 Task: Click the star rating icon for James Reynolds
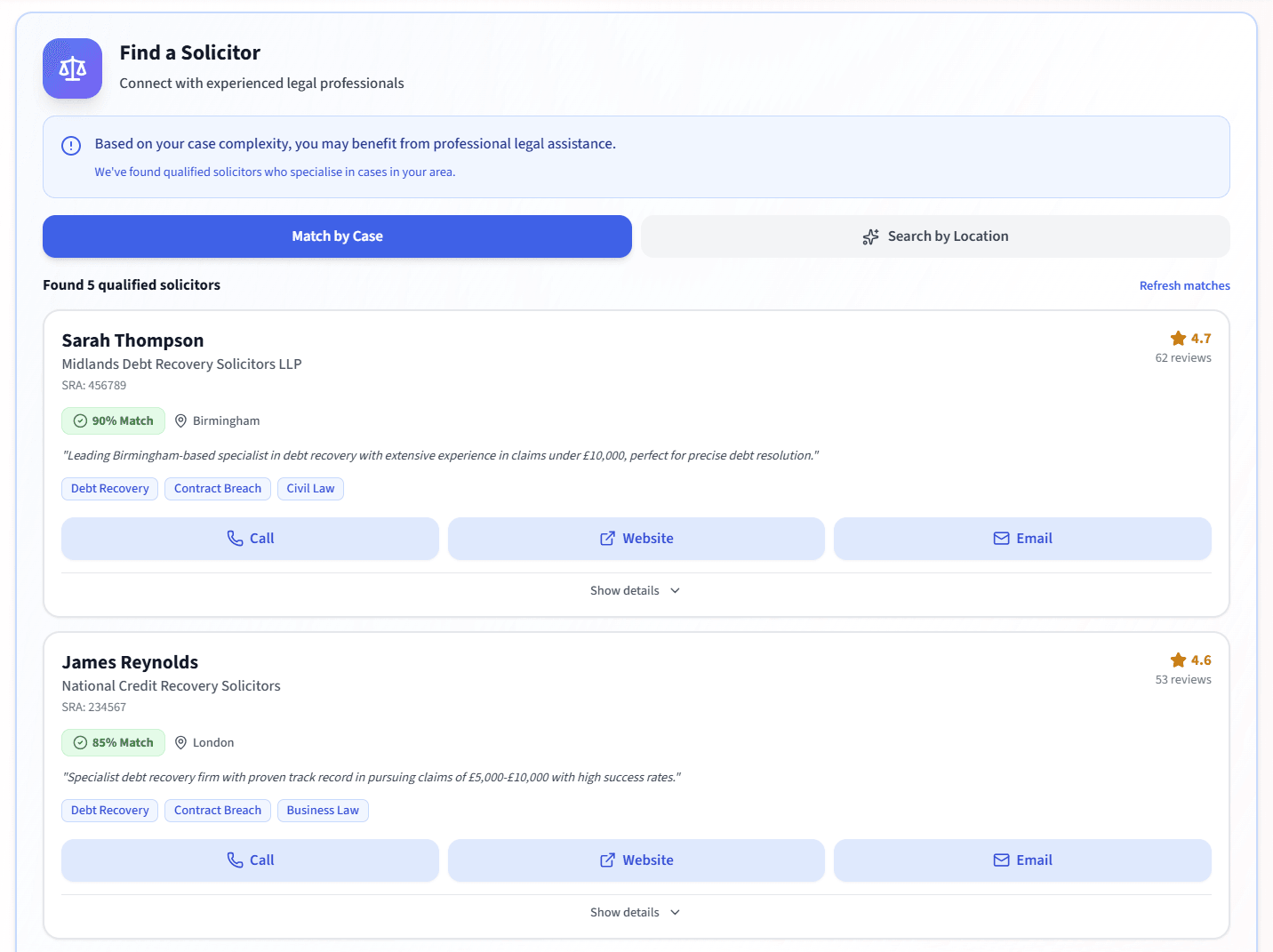tap(1178, 660)
